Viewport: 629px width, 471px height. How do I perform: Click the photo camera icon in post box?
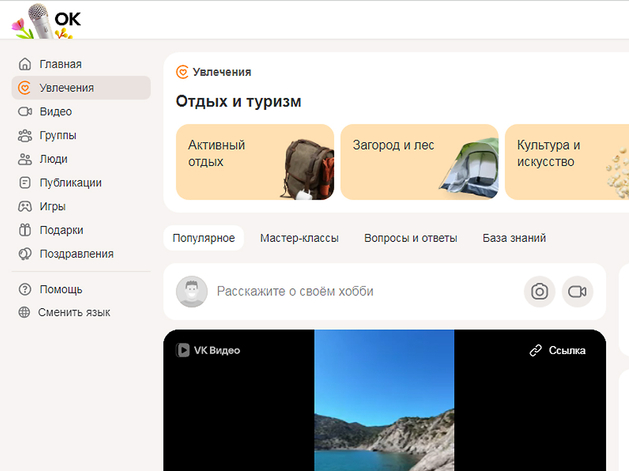(x=539, y=291)
